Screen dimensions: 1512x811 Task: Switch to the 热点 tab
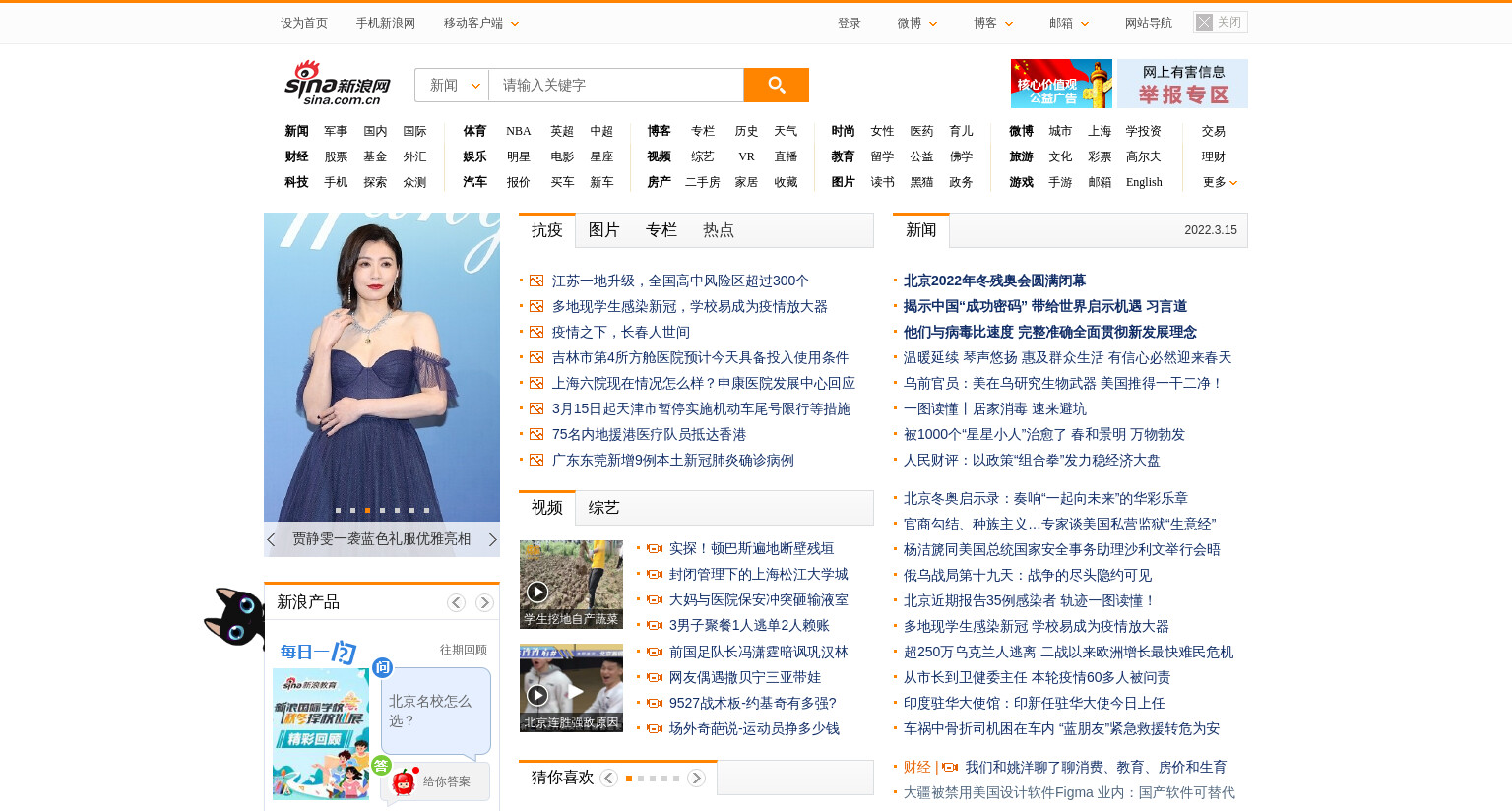719,230
